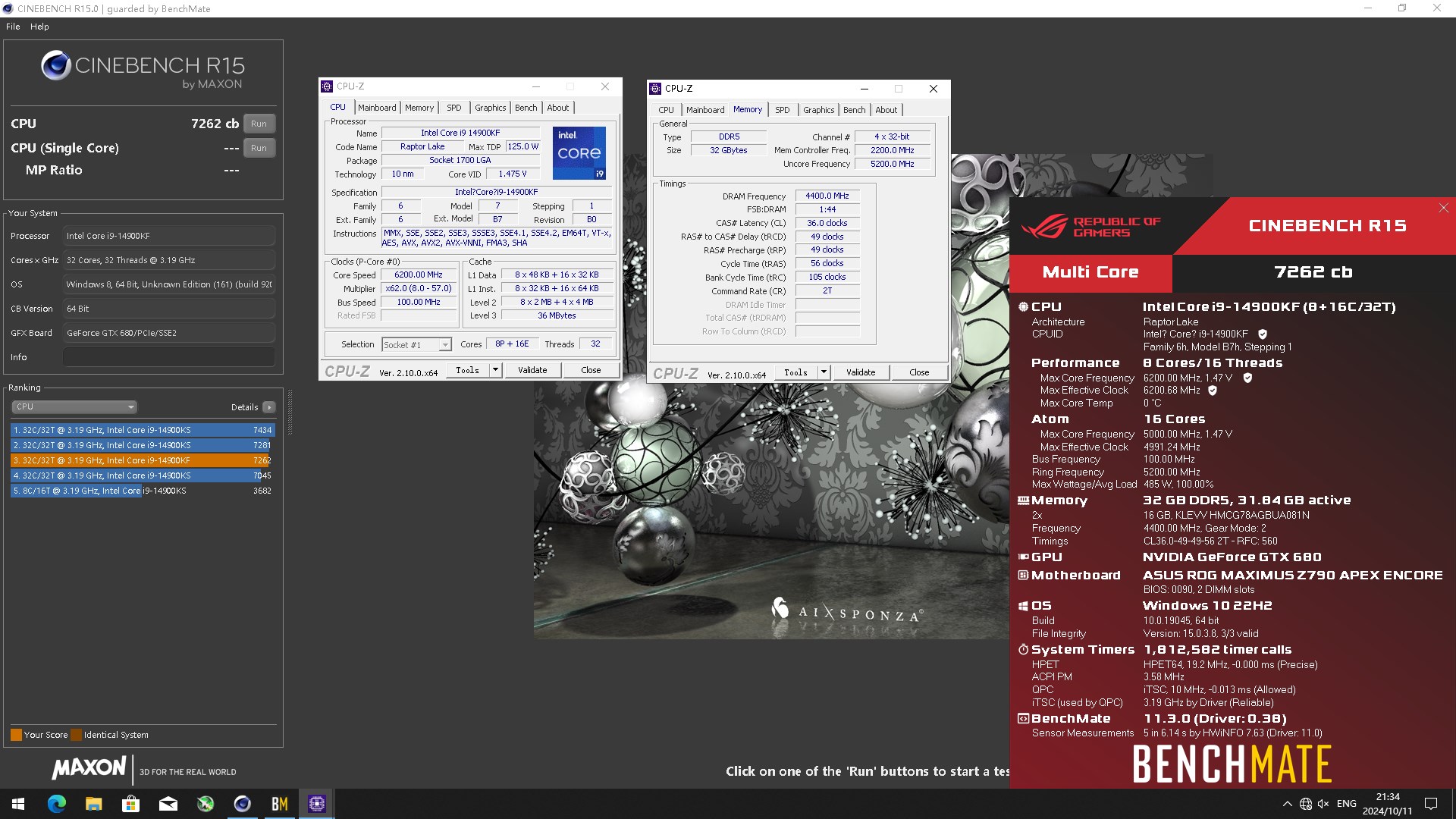Close the BenchMate result overlay

pyautogui.click(x=1443, y=208)
